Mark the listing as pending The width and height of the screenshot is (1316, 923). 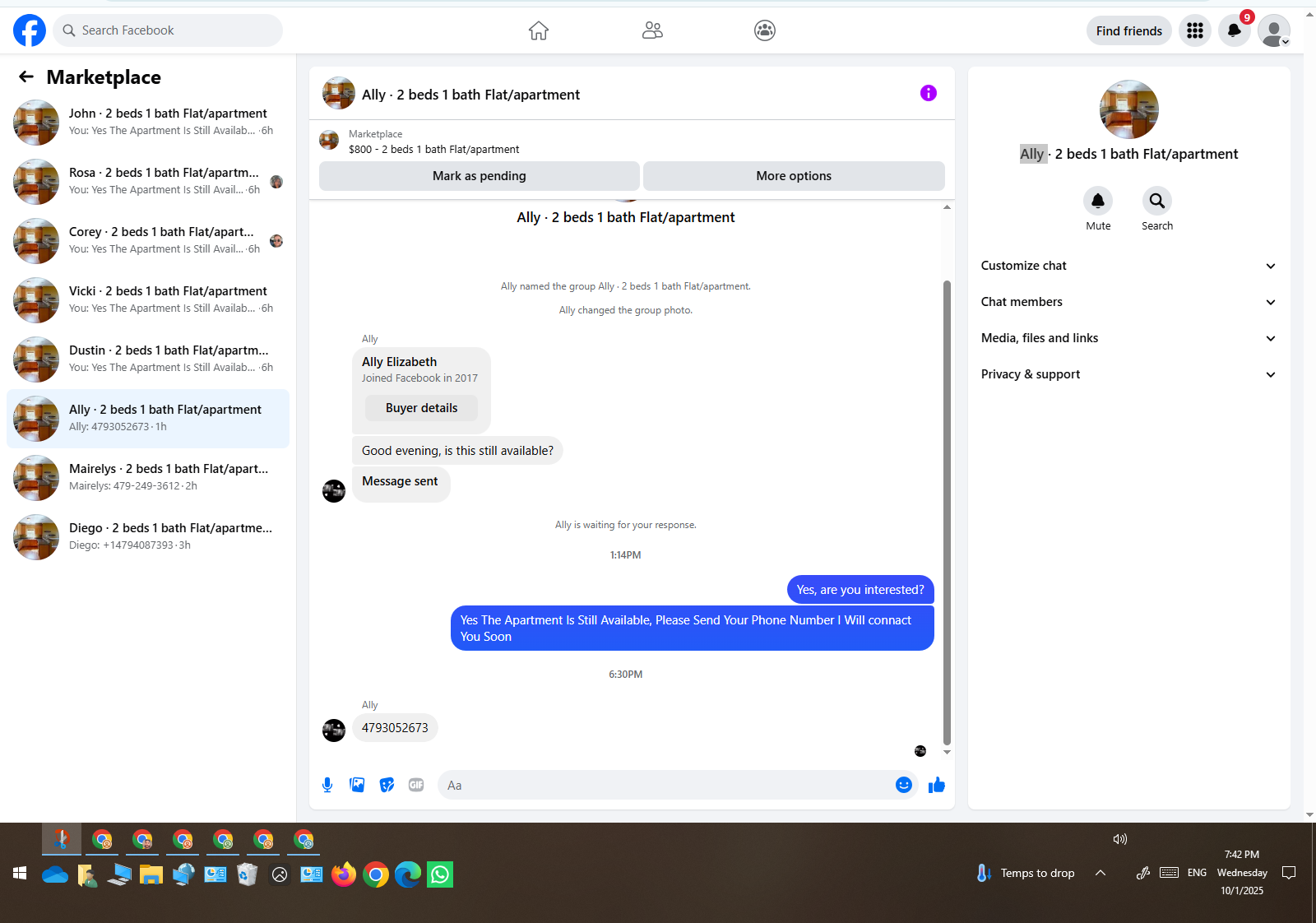pos(480,176)
